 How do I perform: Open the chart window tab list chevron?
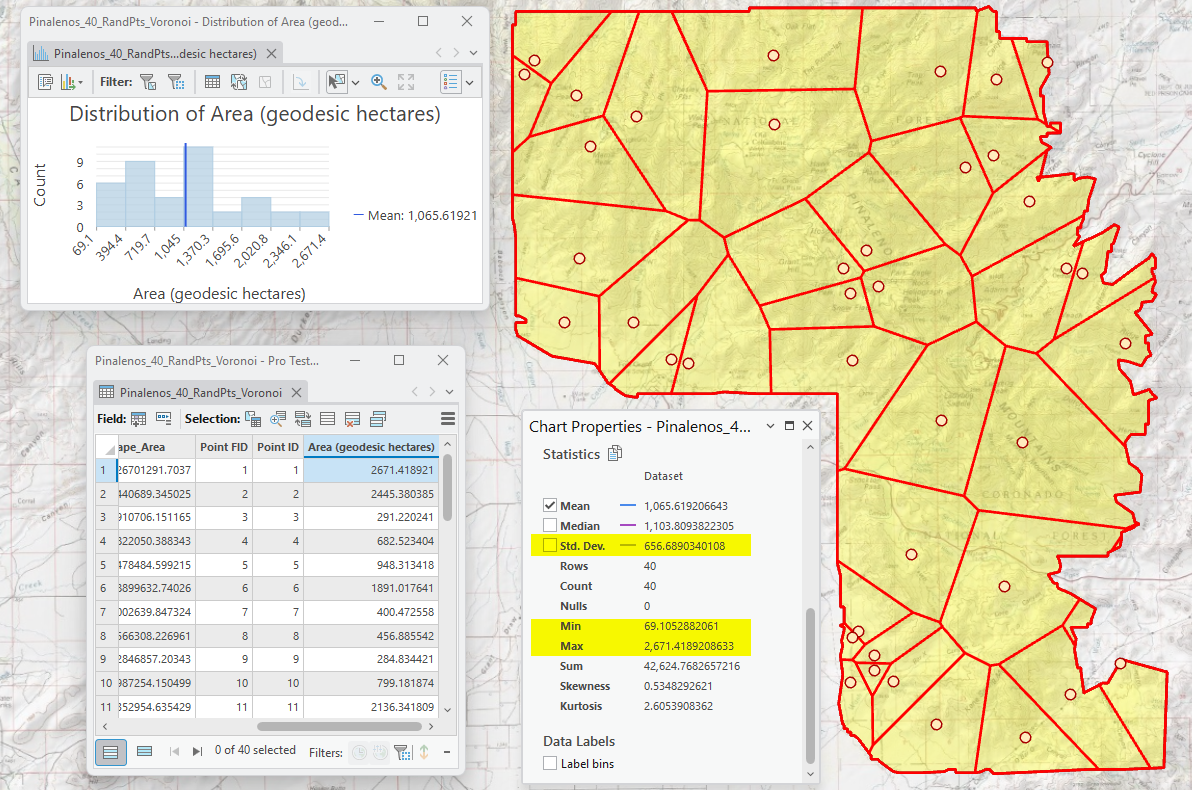(x=474, y=53)
